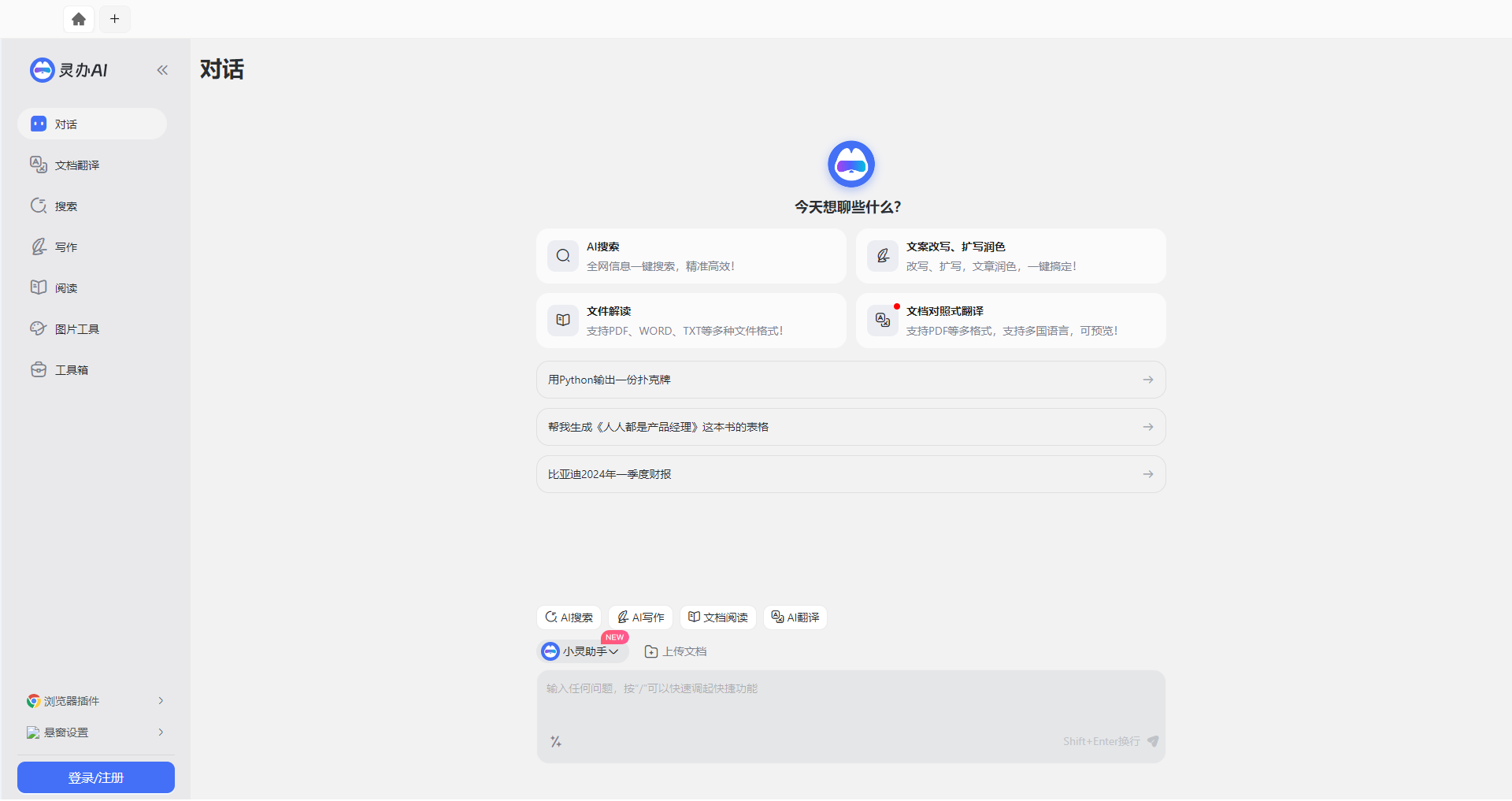Click arrow on 用Python输出一份扑克牌 row
The width and height of the screenshot is (1512, 801).
[x=1148, y=380]
